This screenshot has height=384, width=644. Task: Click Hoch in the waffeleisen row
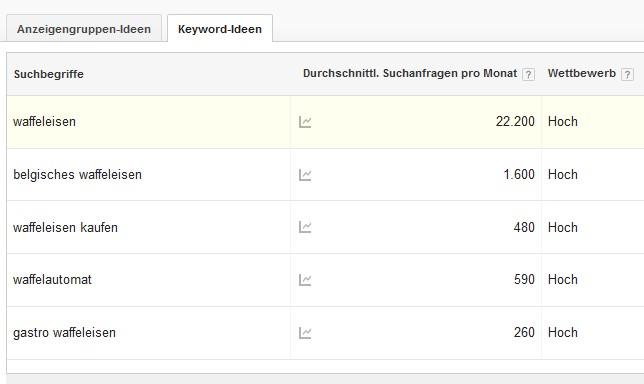pos(563,122)
